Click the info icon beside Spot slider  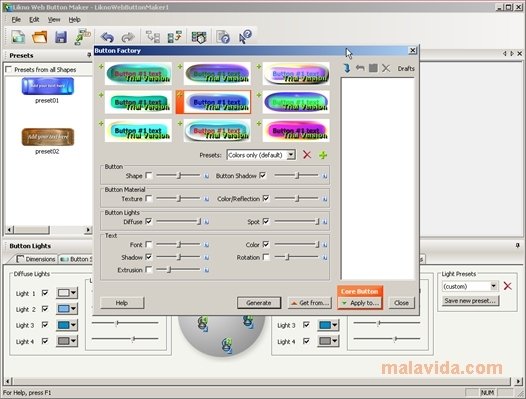pos(324,222)
